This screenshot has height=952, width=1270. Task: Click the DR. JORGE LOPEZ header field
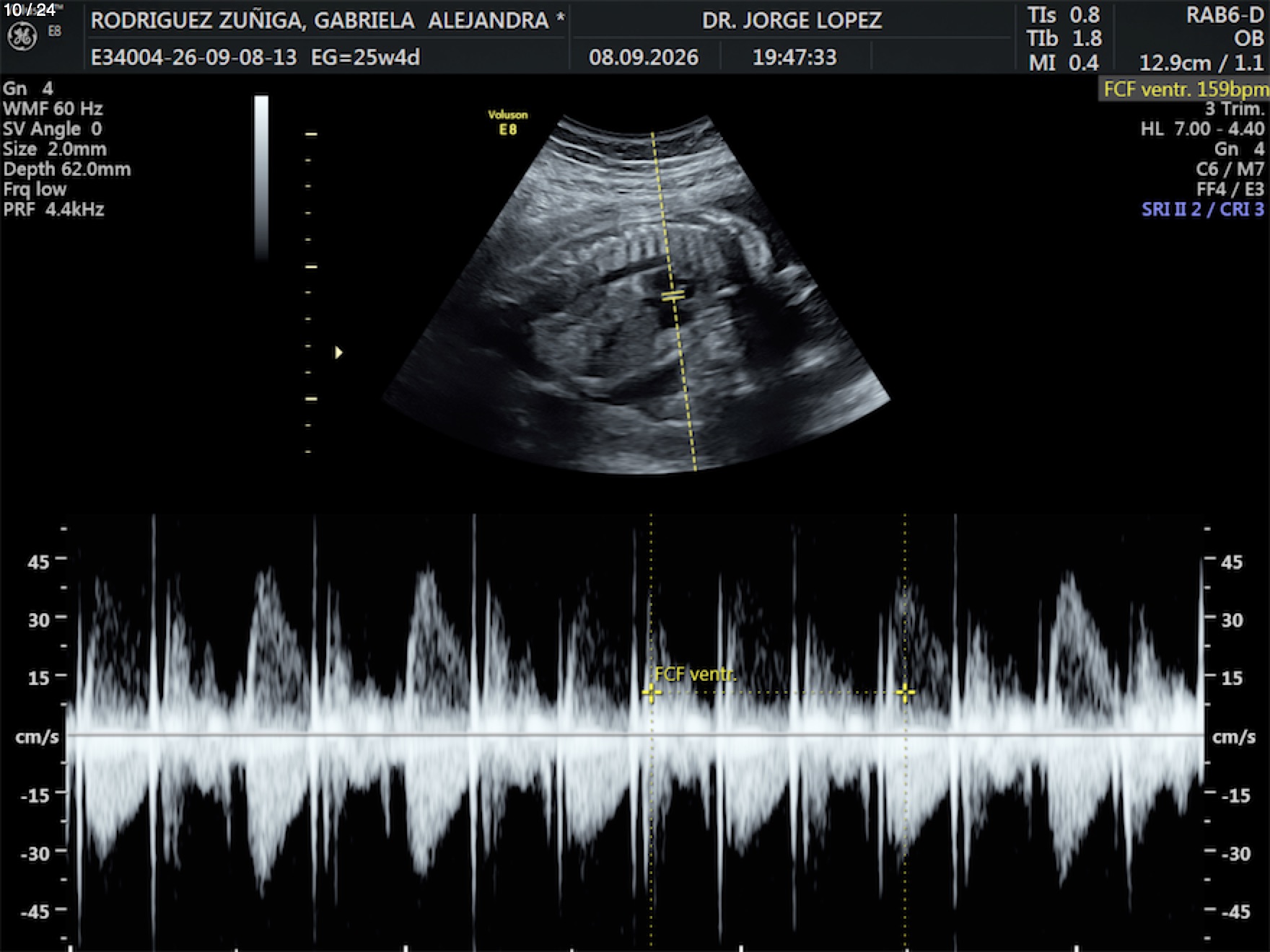pyautogui.click(x=792, y=20)
